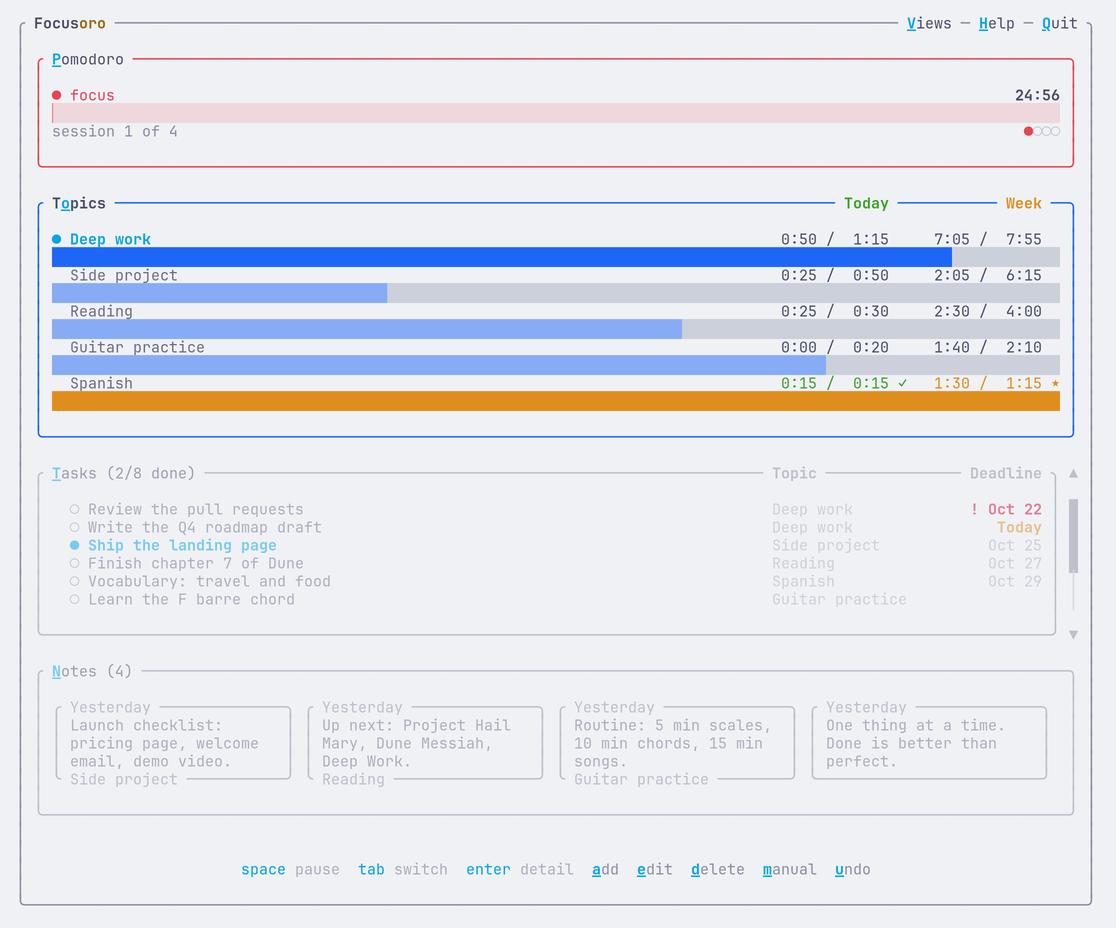
Task: Toggle 'Write the Q4 roadmap draft' circle
Action: point(75,527)
